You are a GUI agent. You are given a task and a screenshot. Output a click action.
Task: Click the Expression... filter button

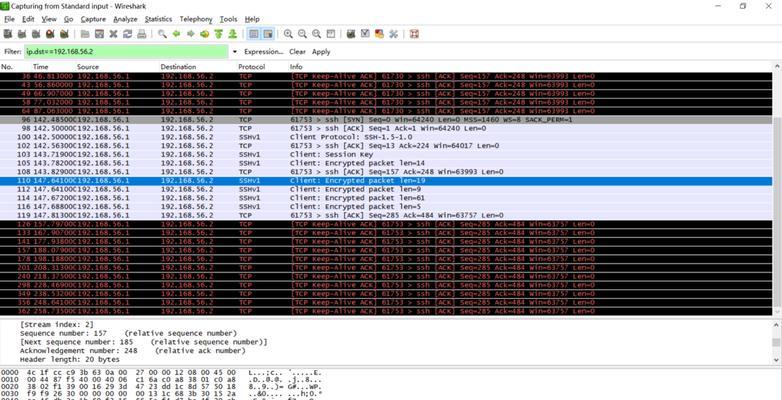[264, 52]
